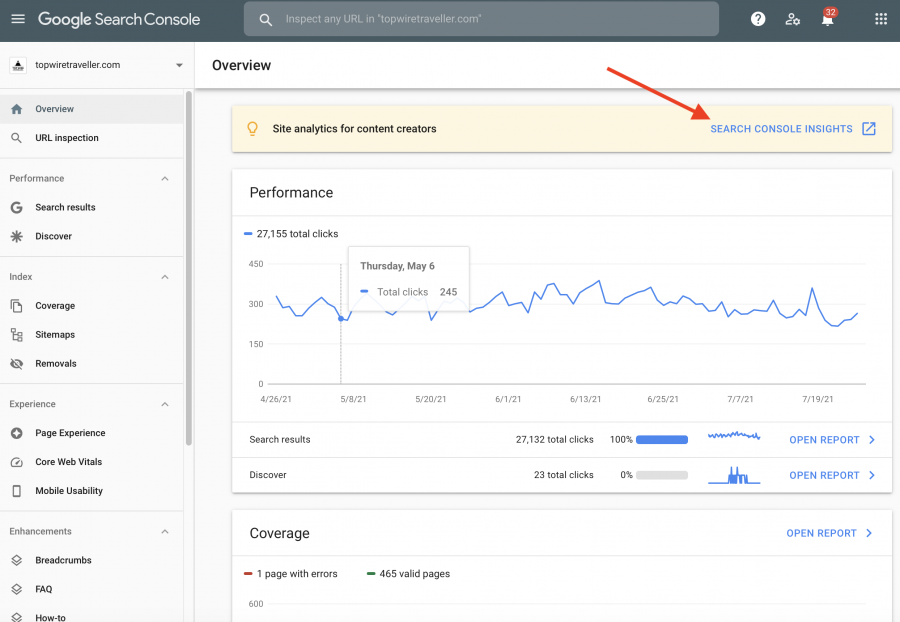Viewport: 900px width, 622px height.
Task: Click the Page Experience plus-circle icon
Action: tap(17, 433)
